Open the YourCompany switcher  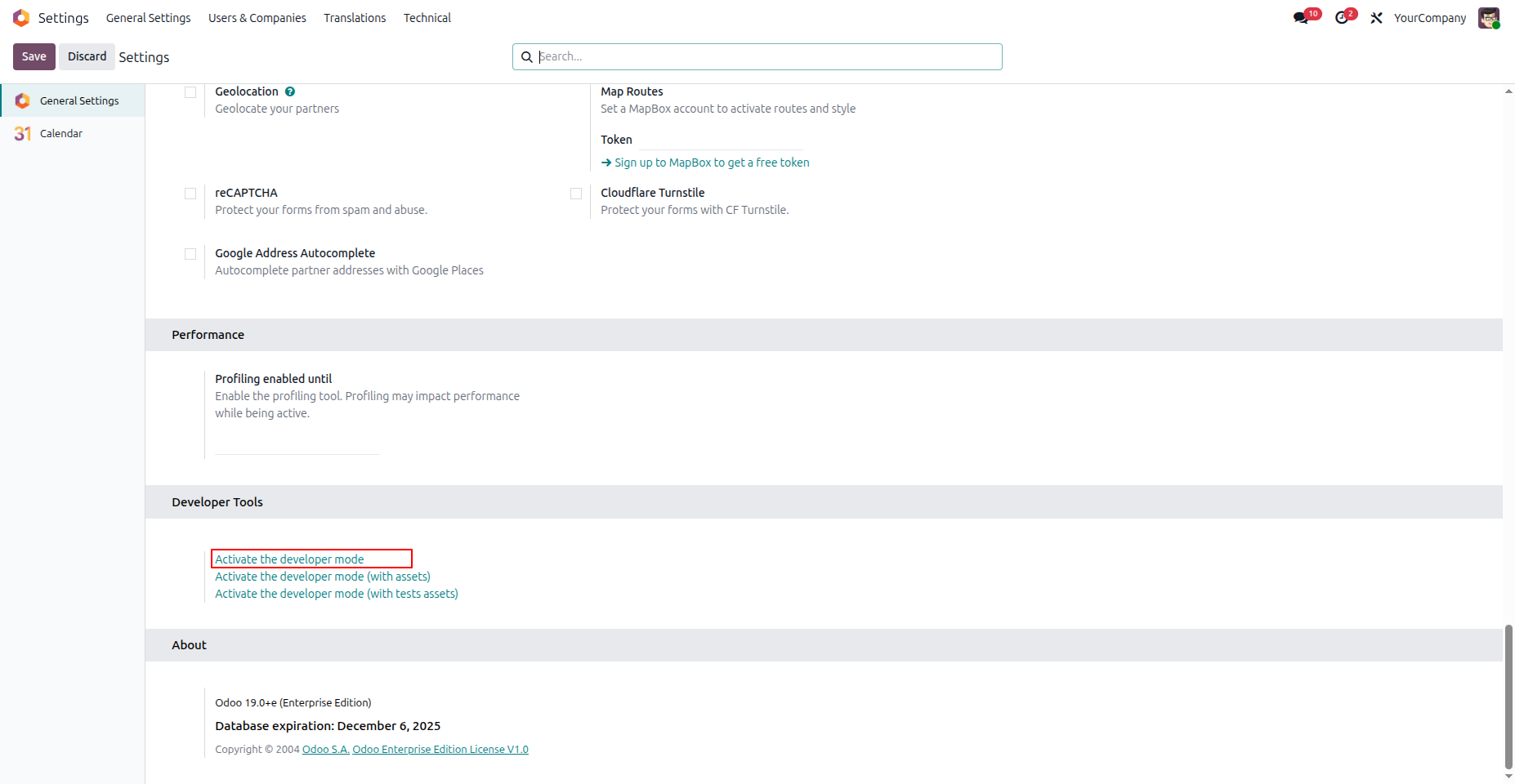click(x=1430, y=18)
